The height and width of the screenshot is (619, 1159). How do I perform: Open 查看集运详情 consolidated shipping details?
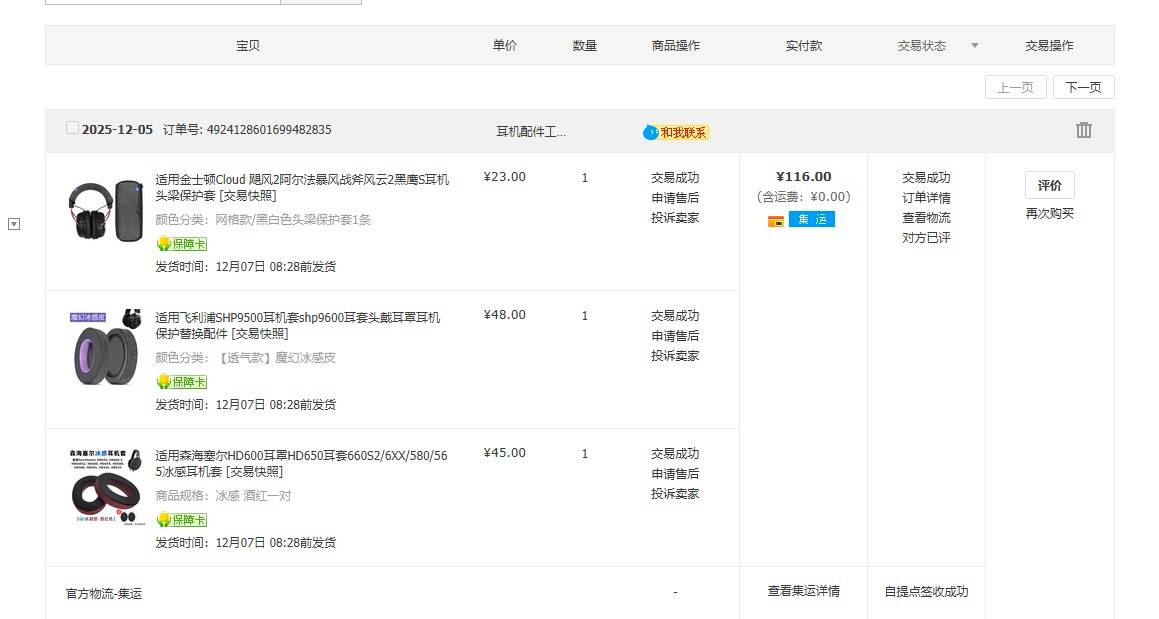click(803, 591)
